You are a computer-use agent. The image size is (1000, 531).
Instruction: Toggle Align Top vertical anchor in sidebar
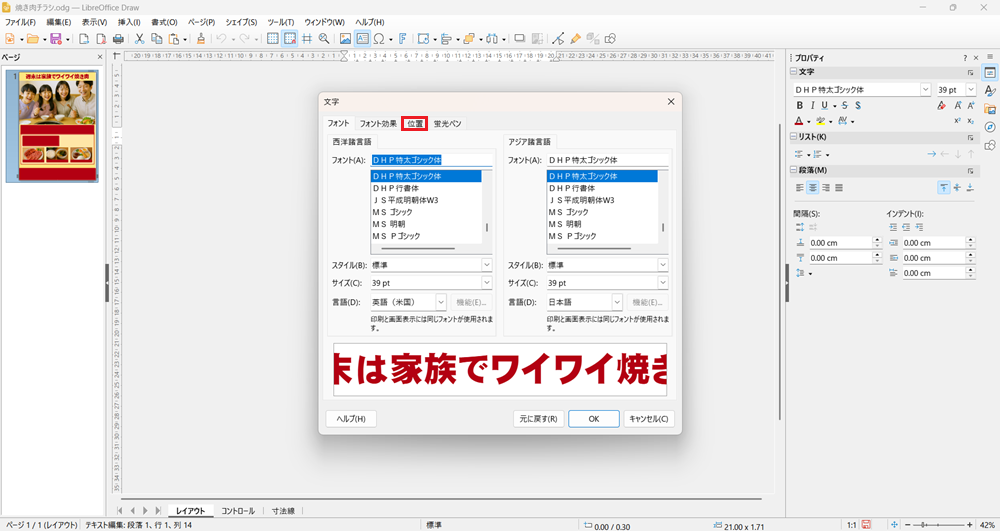(943, 187)
